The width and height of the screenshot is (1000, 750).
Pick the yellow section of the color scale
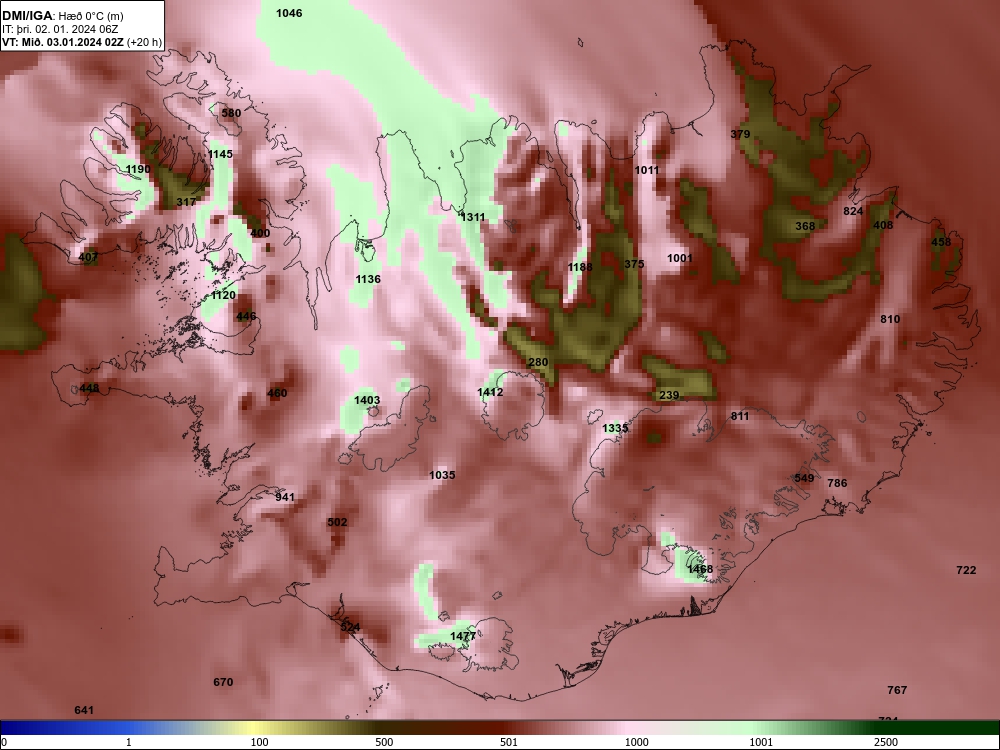click(255, 728)
